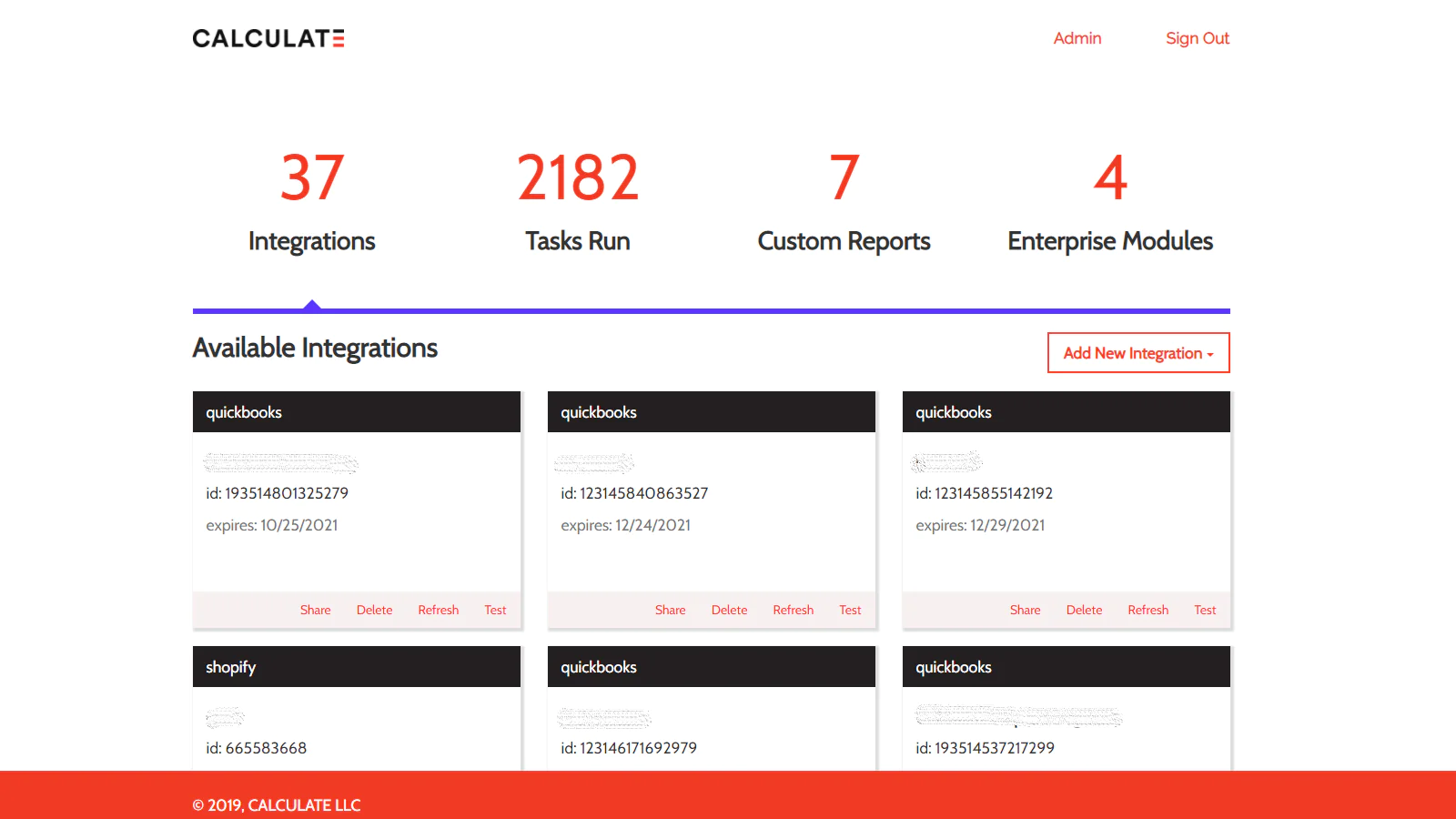Share integration id 193514801325279
1456x819 pixels.
coord(316,610)
